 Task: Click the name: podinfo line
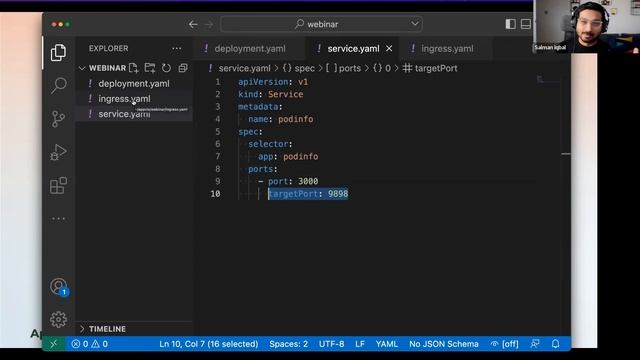pos(281,119)
